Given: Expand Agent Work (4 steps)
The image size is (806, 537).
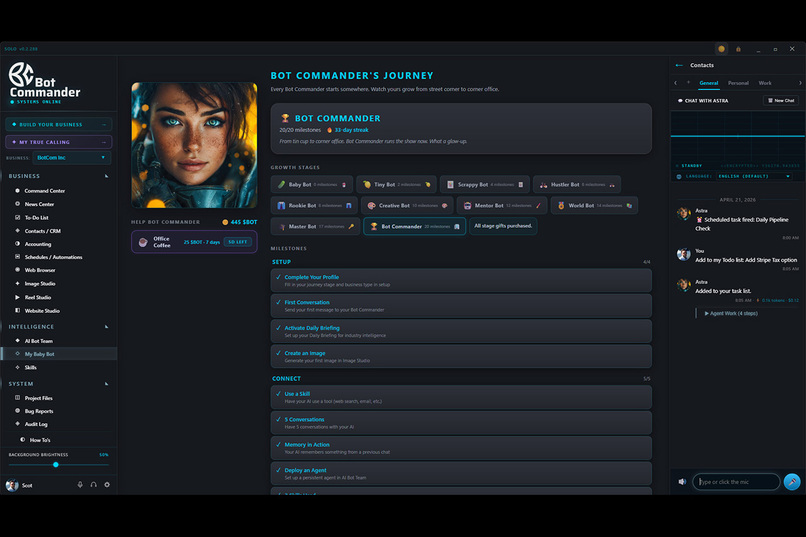Looking at the screenshot, I should (730, 313).
